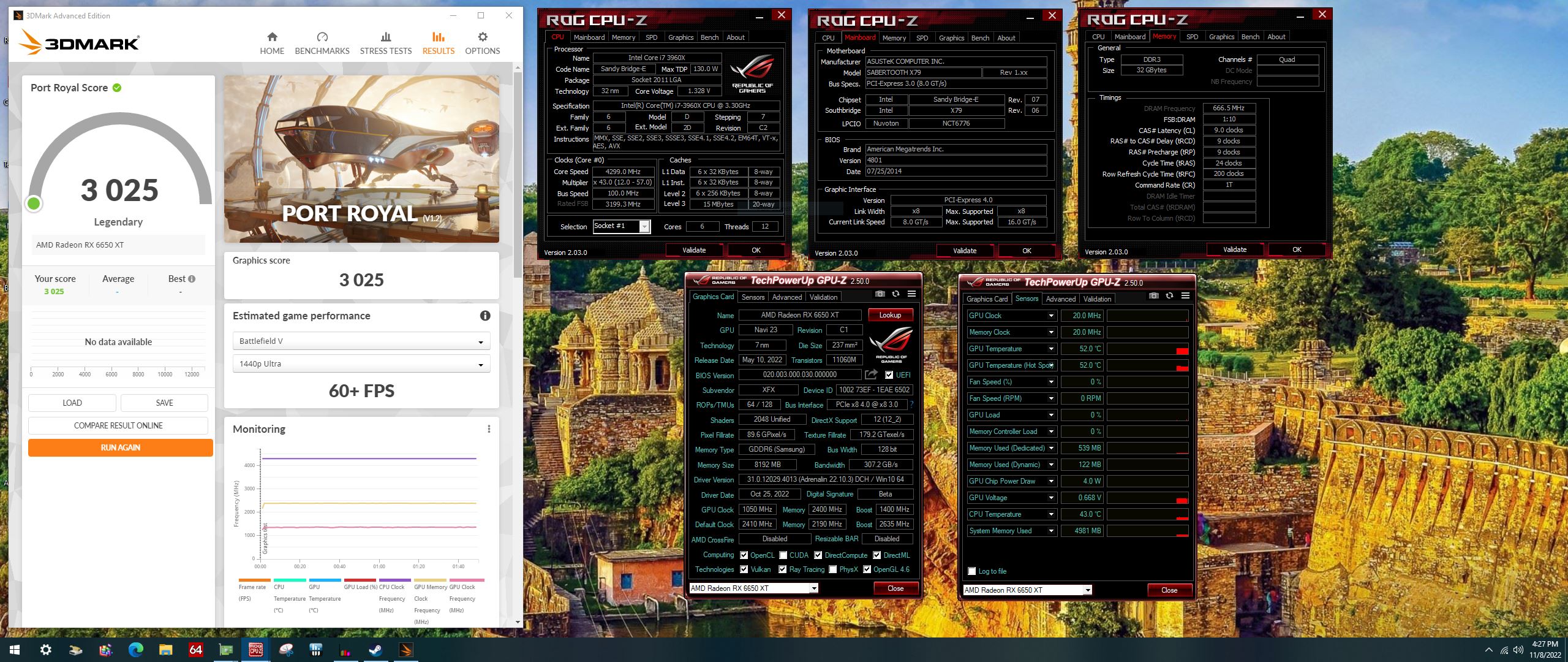The width and height of the screenshot is (1568, 662).
Task: Expand the GPU Chip Power Draw sensor dropdown
Action: 1051,481
